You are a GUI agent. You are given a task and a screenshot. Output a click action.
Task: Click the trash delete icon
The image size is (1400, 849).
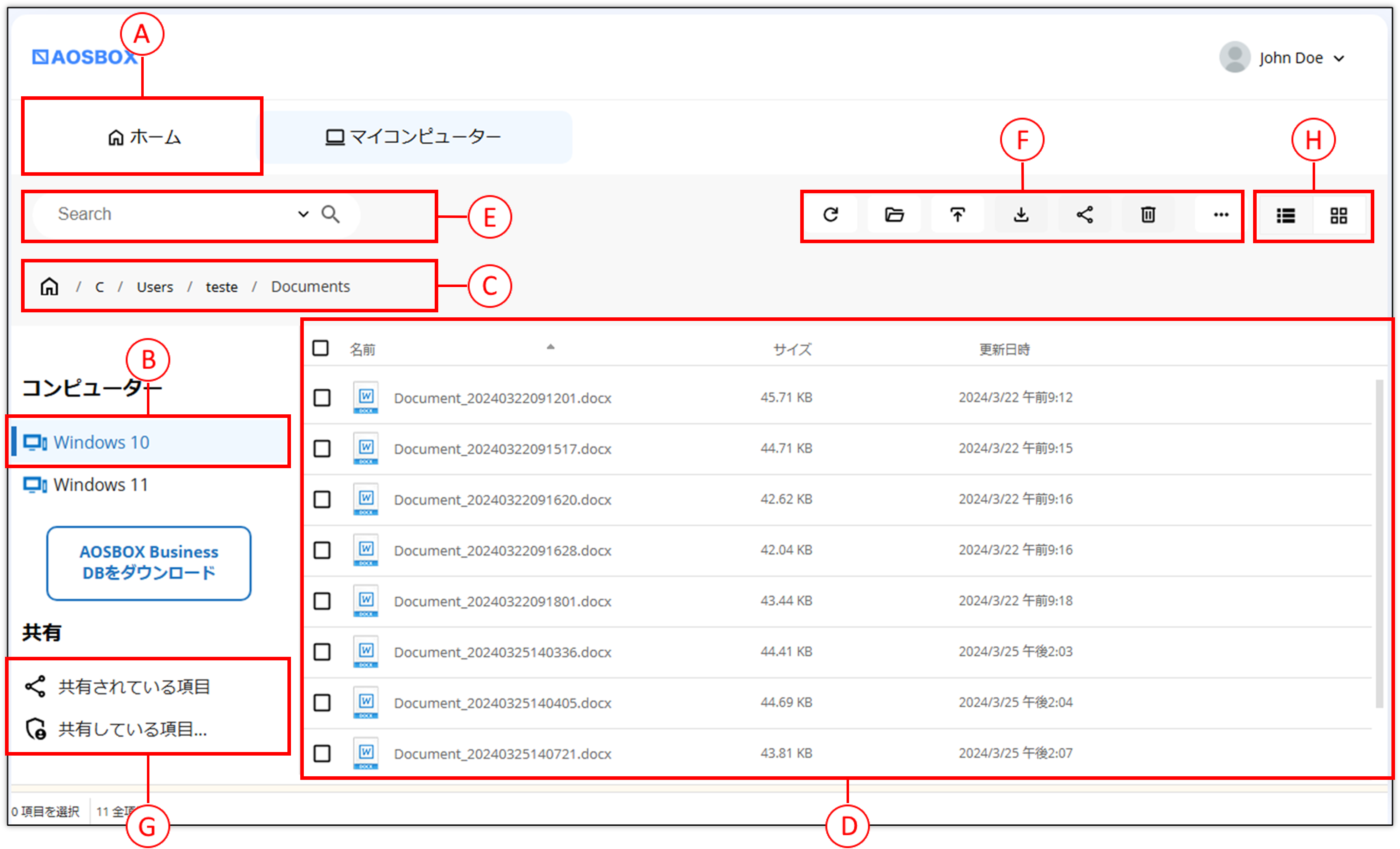pos(1148,215)
